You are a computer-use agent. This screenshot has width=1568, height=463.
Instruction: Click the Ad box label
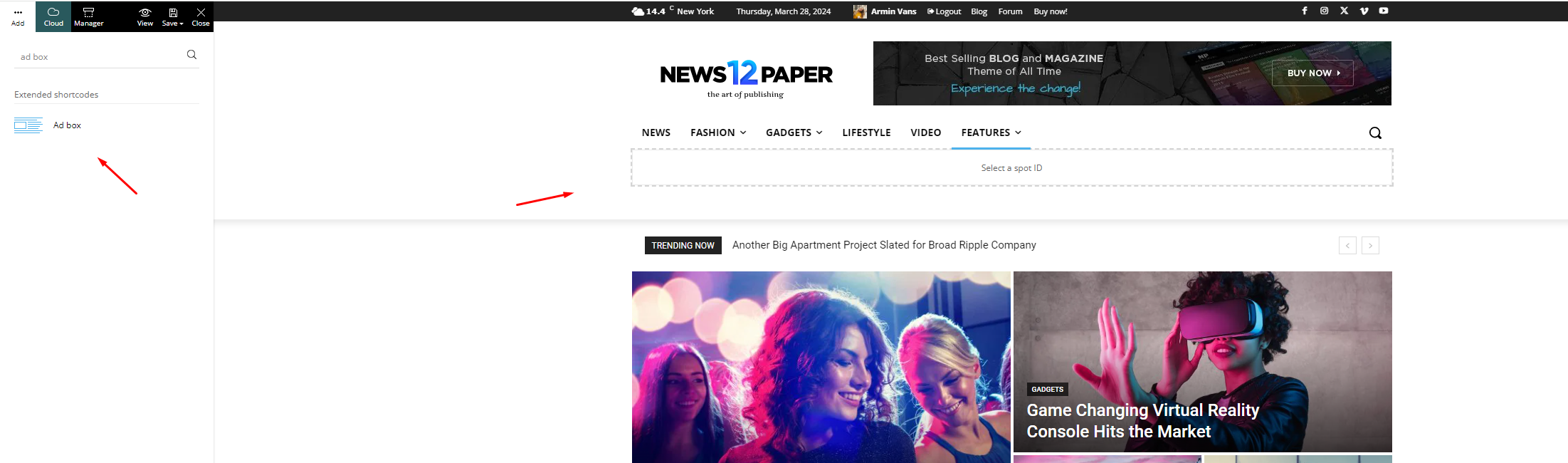(67, 125)
